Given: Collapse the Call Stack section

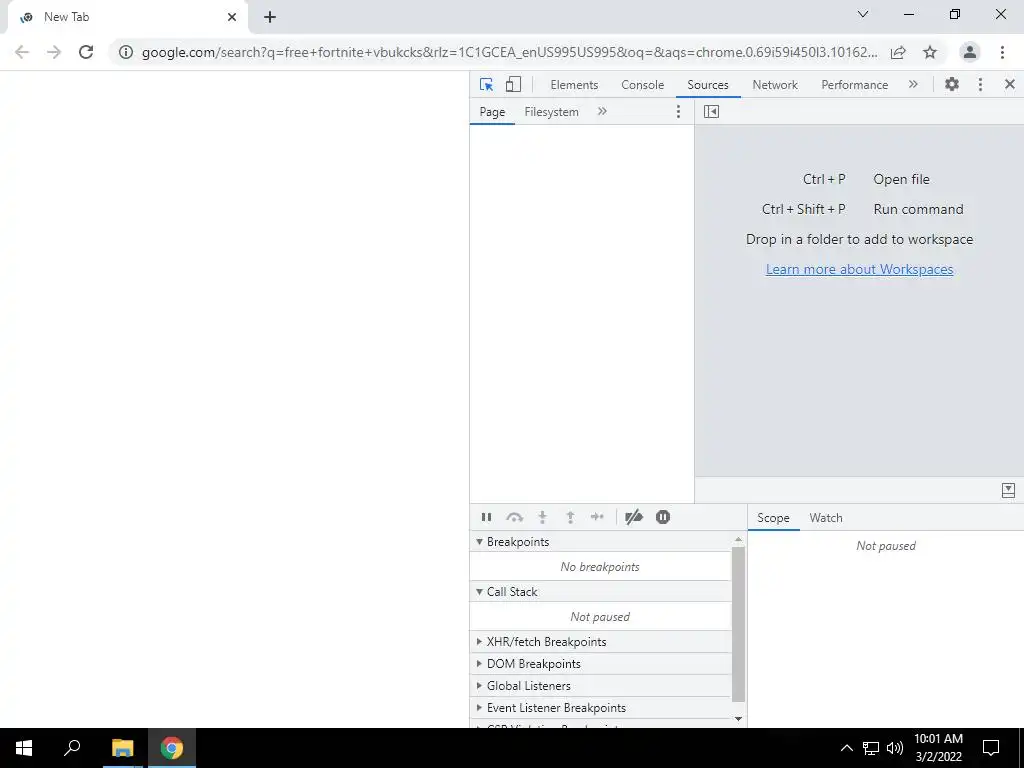Looking at the screenshot, I should point(601,592).
